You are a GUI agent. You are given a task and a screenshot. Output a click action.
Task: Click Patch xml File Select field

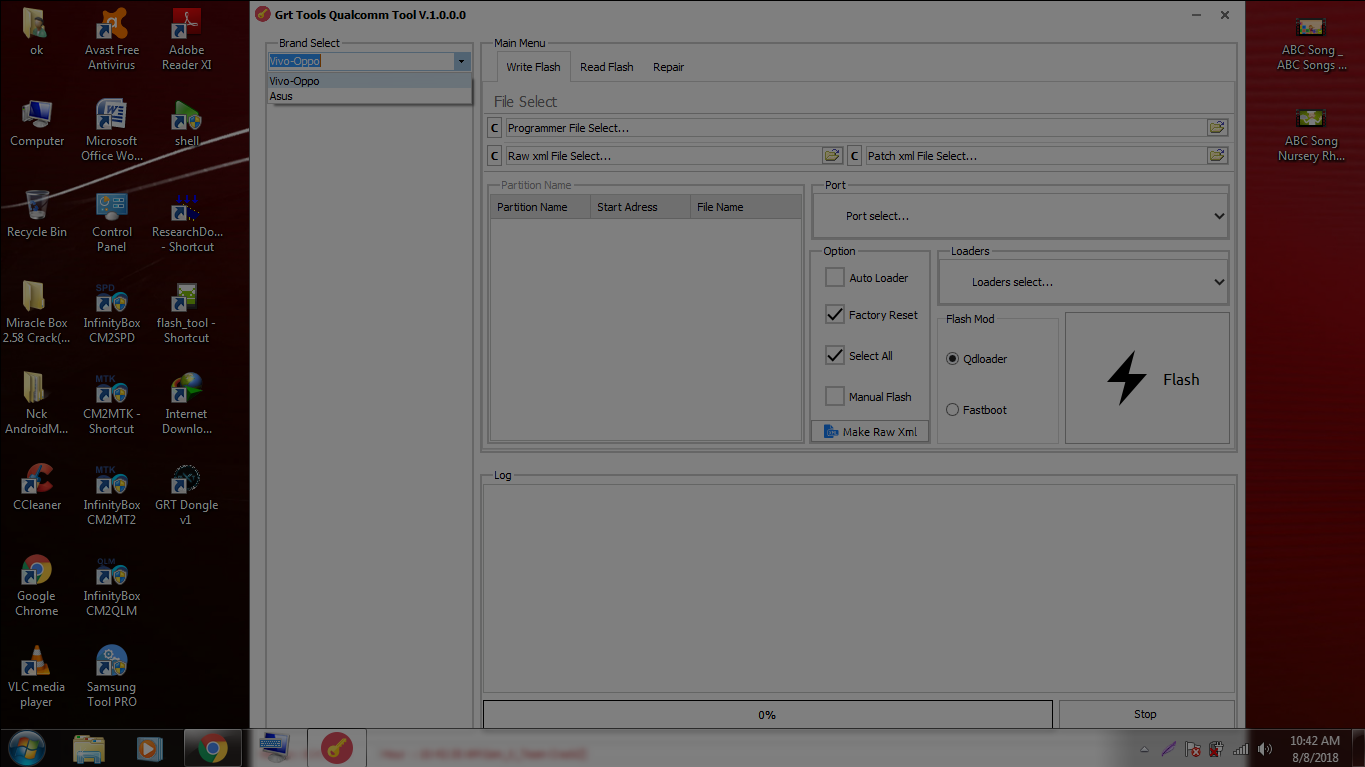click(x=1036, y=156)
